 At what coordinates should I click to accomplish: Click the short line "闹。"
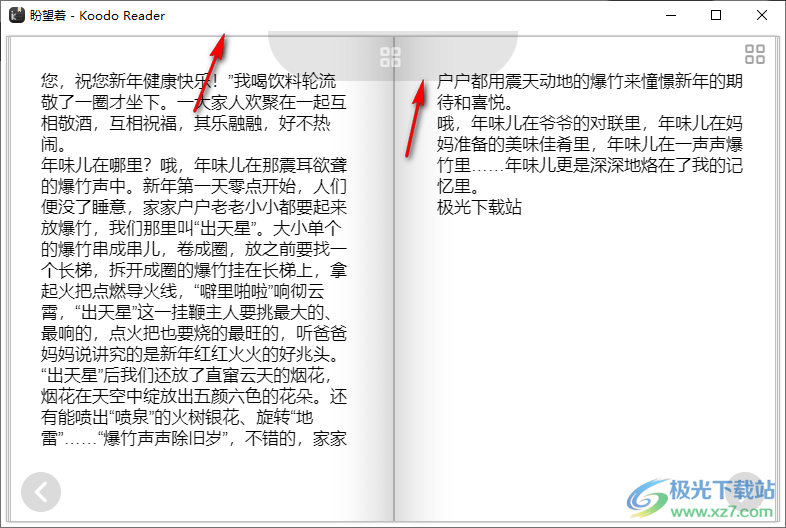pos(54,144)
